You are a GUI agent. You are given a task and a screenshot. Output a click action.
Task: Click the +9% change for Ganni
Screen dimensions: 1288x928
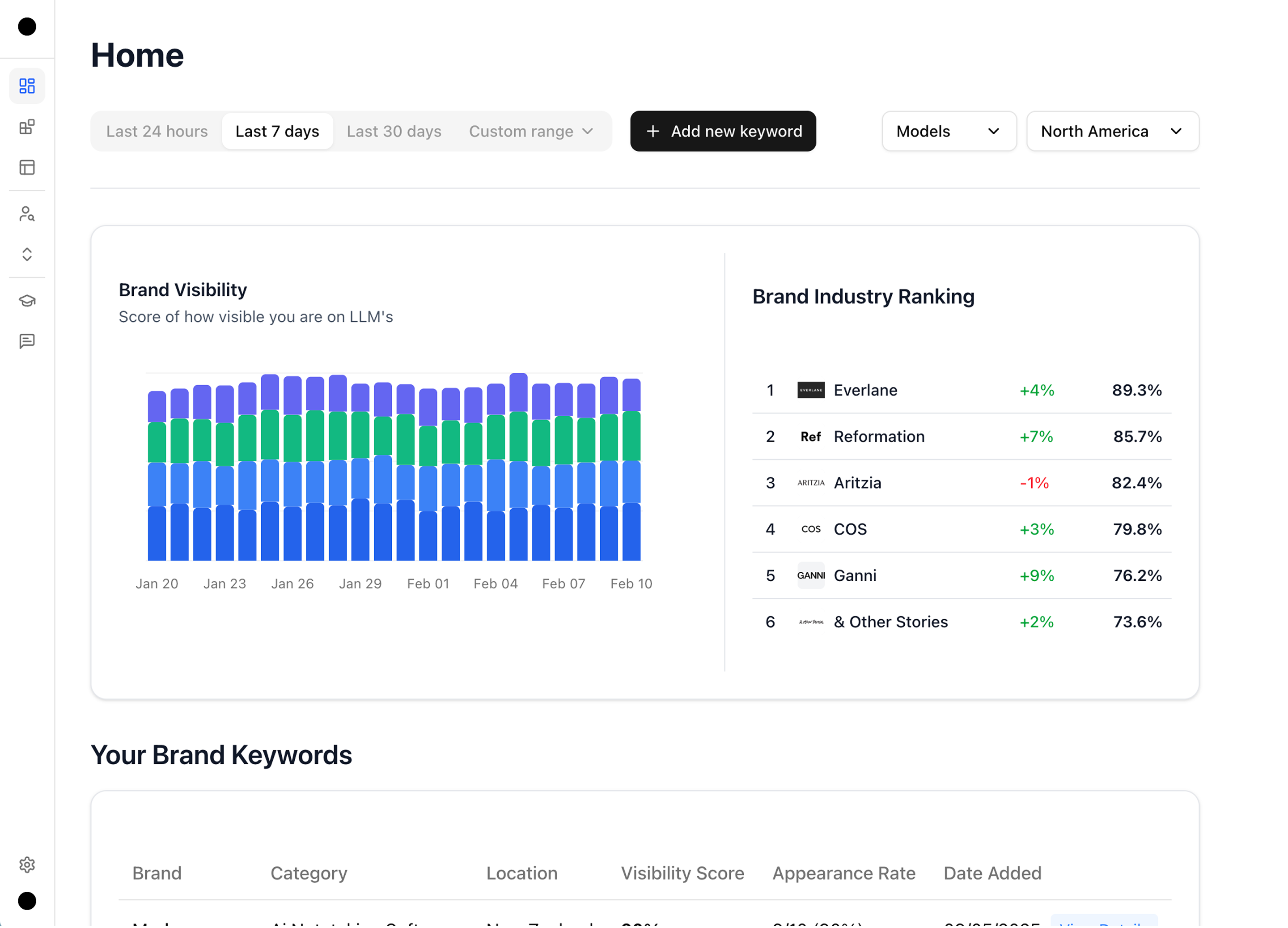tap(1038, 576)
